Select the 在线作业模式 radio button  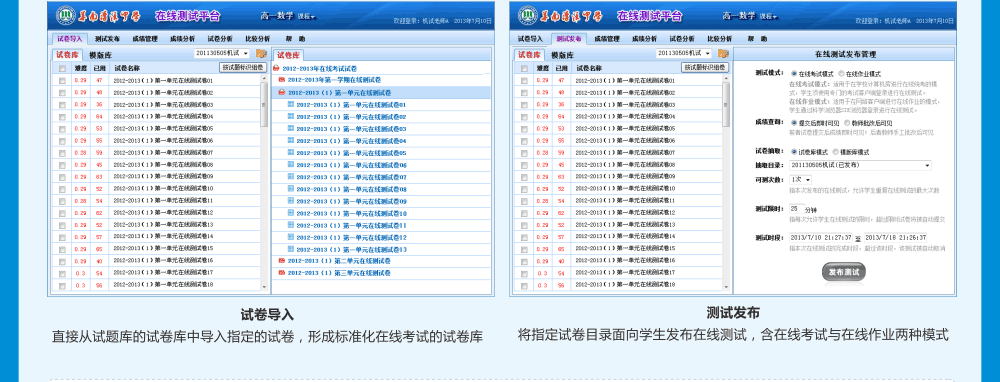coord(841,73)
